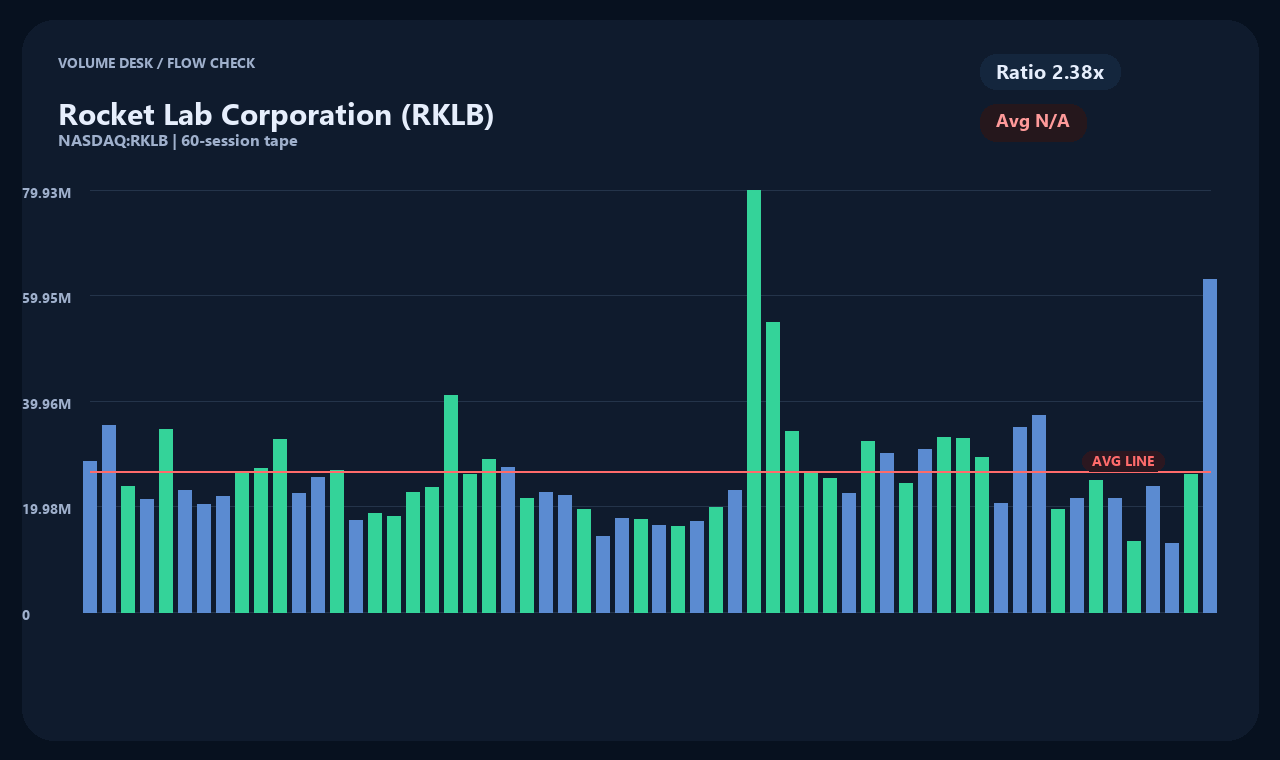The width and height of the screenshot is (1280, 760).
Task: Click the Avg N/A badge
Action: (x=1033, y=122)
